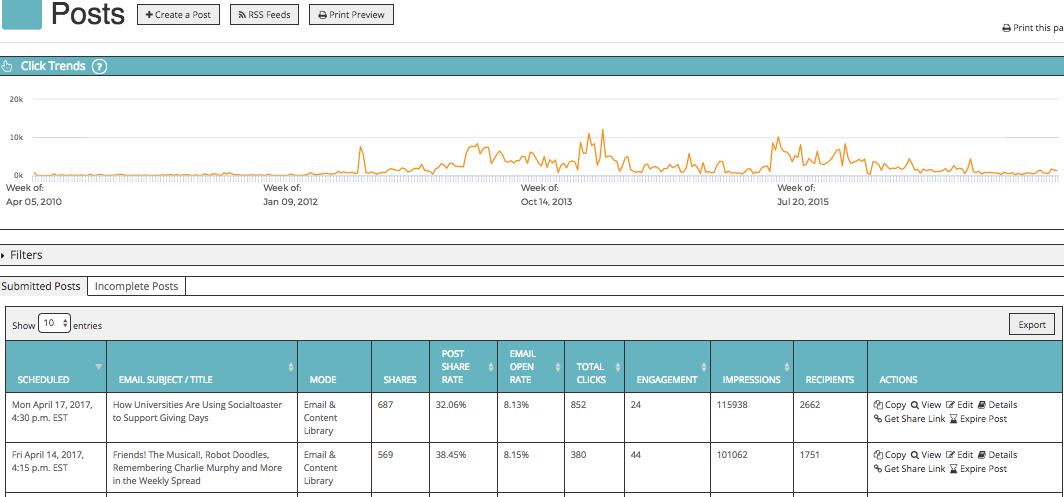Get Share Link for the Giving Days post
1064x497 pixels.
click(x=909, y=419)
